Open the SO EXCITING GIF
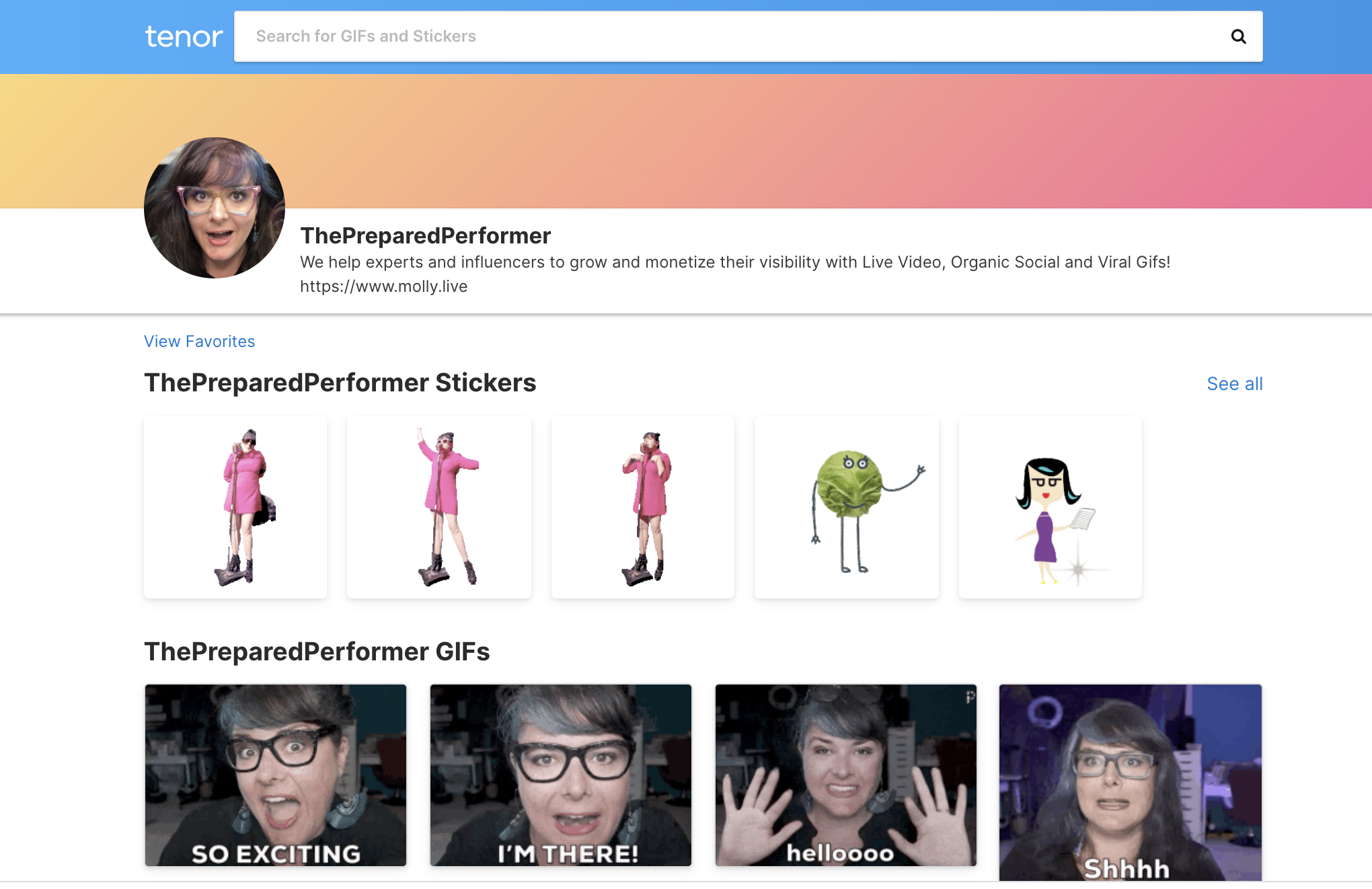 [x=276, y=775]
